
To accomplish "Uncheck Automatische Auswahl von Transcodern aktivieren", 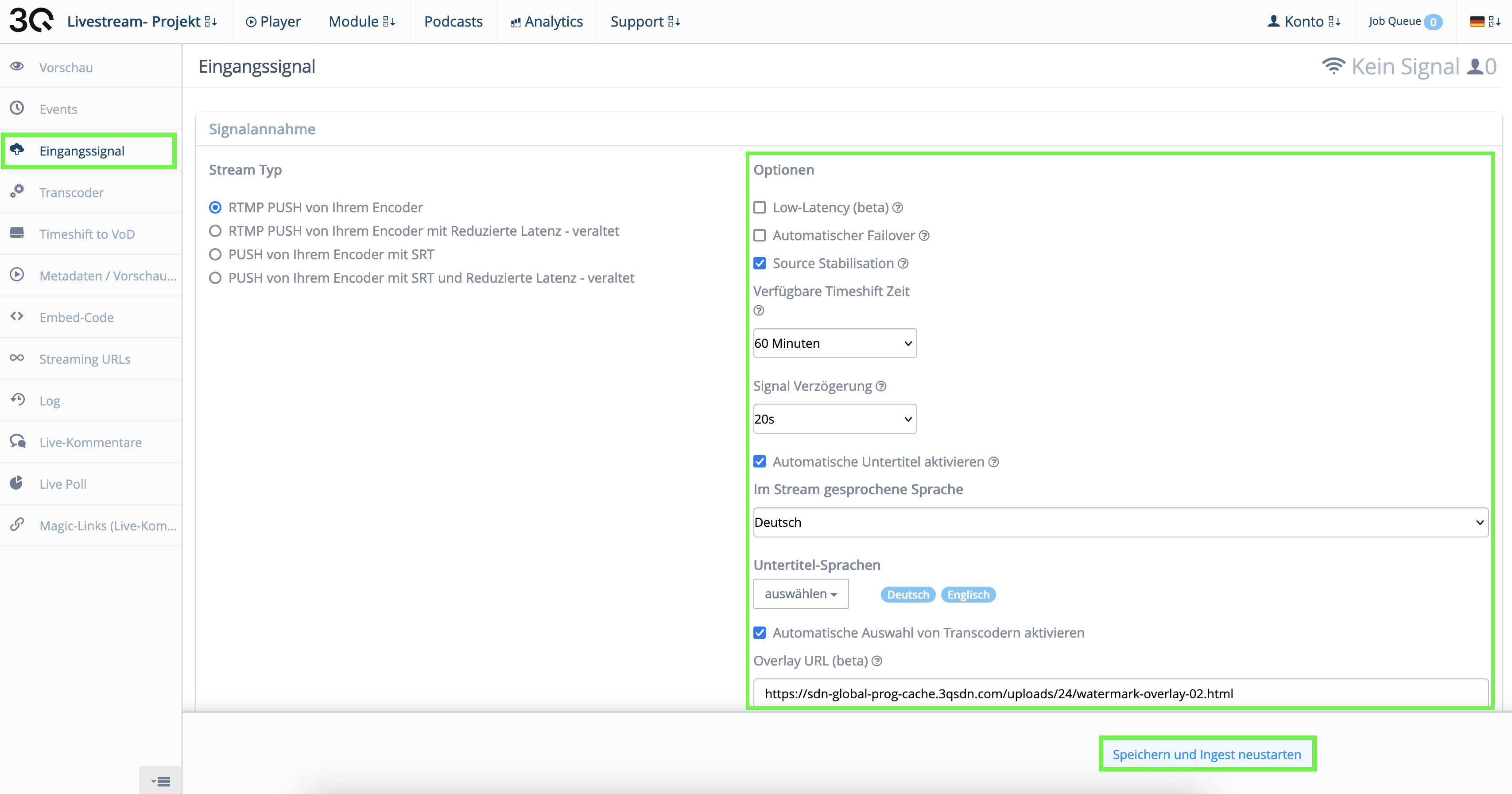I will pos(760,633).
